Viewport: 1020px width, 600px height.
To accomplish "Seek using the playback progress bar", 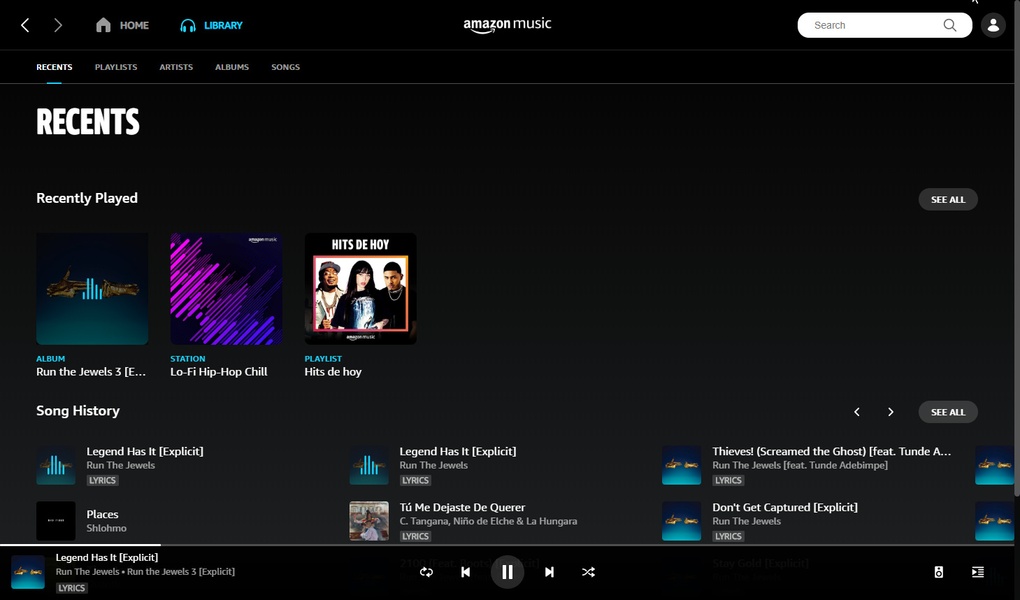I will [x=507, y=545].
